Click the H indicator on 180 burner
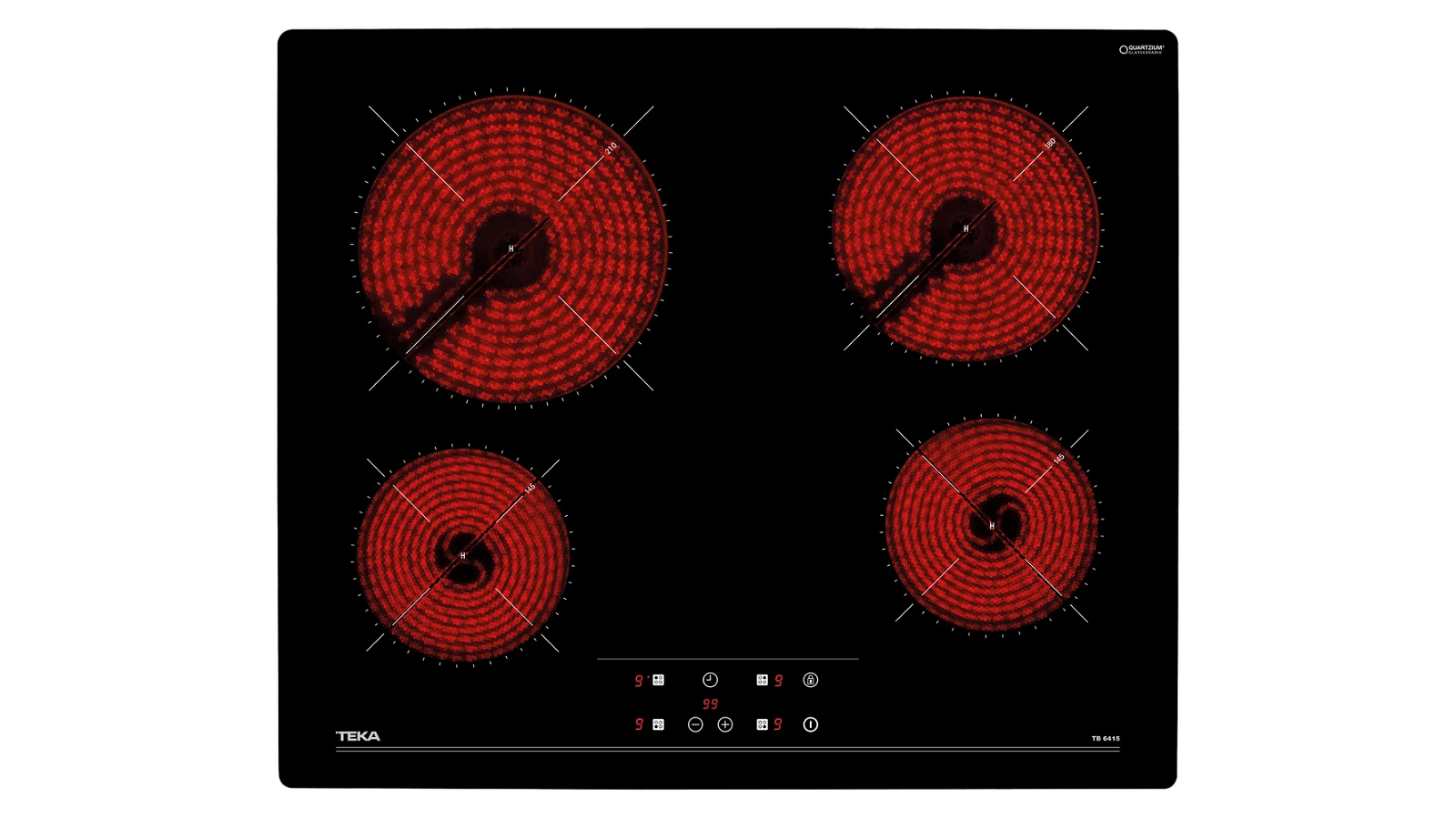1456x819 pixels. (966, 228)
